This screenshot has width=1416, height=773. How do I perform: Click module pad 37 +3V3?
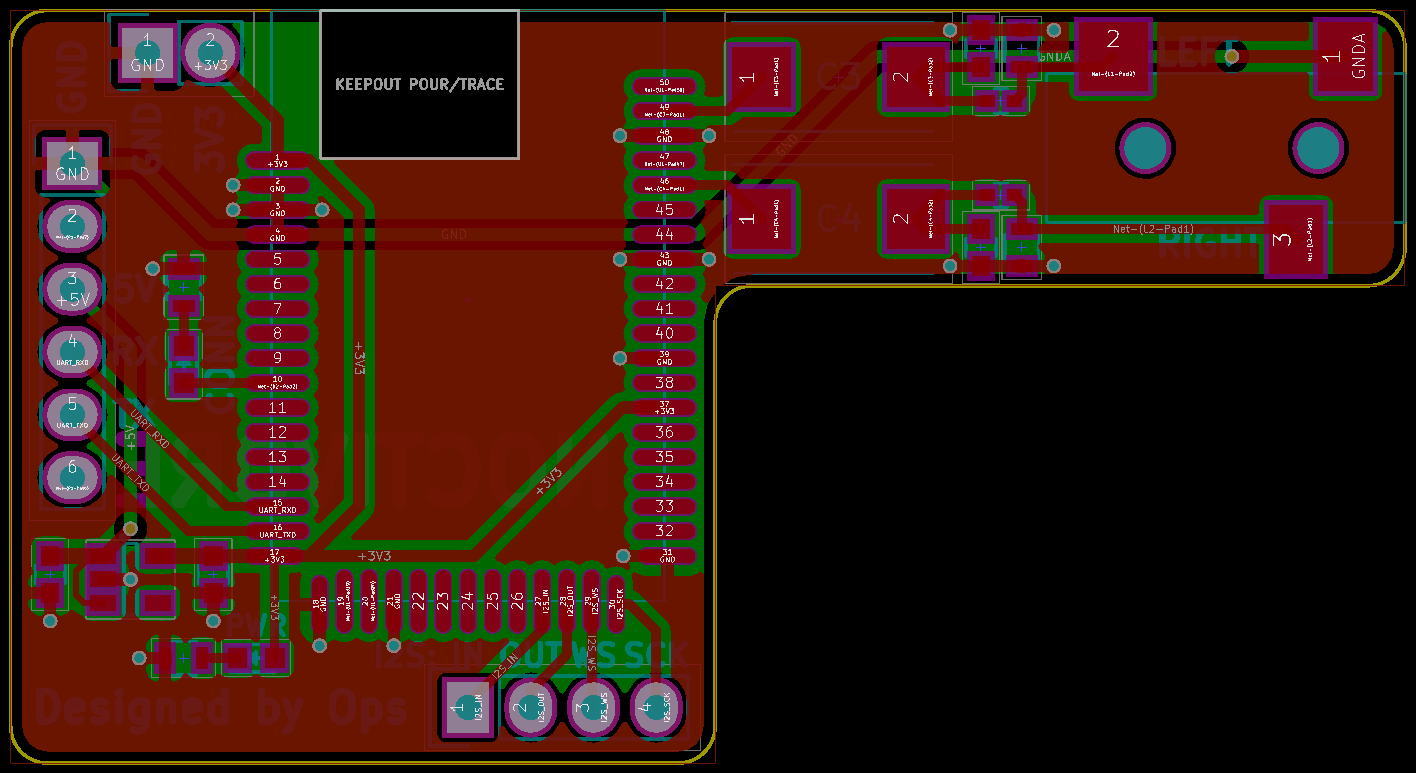point(664,407)
